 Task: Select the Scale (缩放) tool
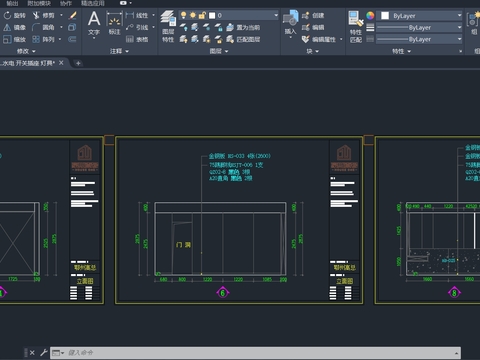[x=15, y=39]
